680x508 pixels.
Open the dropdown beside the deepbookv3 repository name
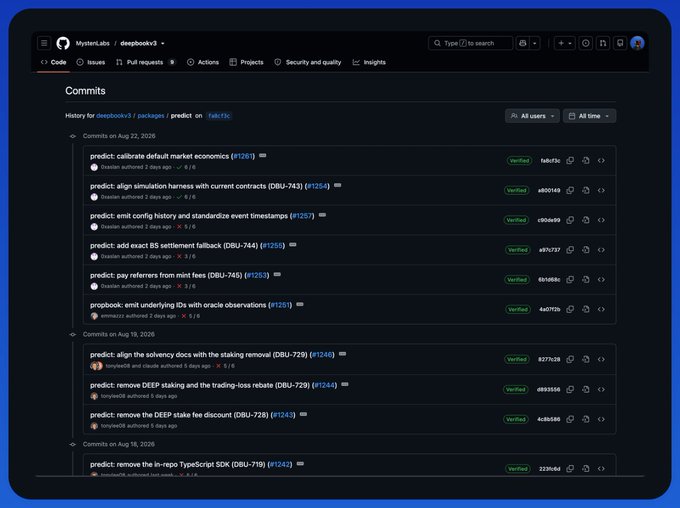coord(163,43)
